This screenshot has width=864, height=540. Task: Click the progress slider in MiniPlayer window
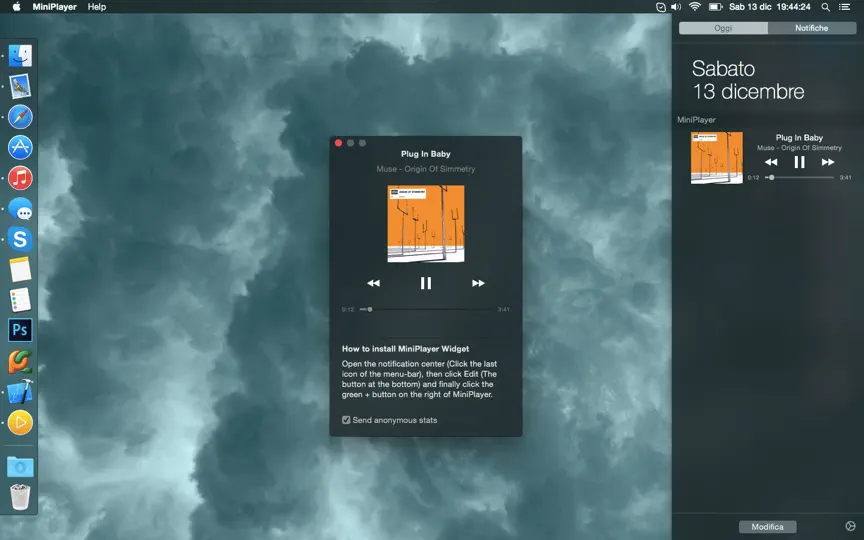point(425,309)
